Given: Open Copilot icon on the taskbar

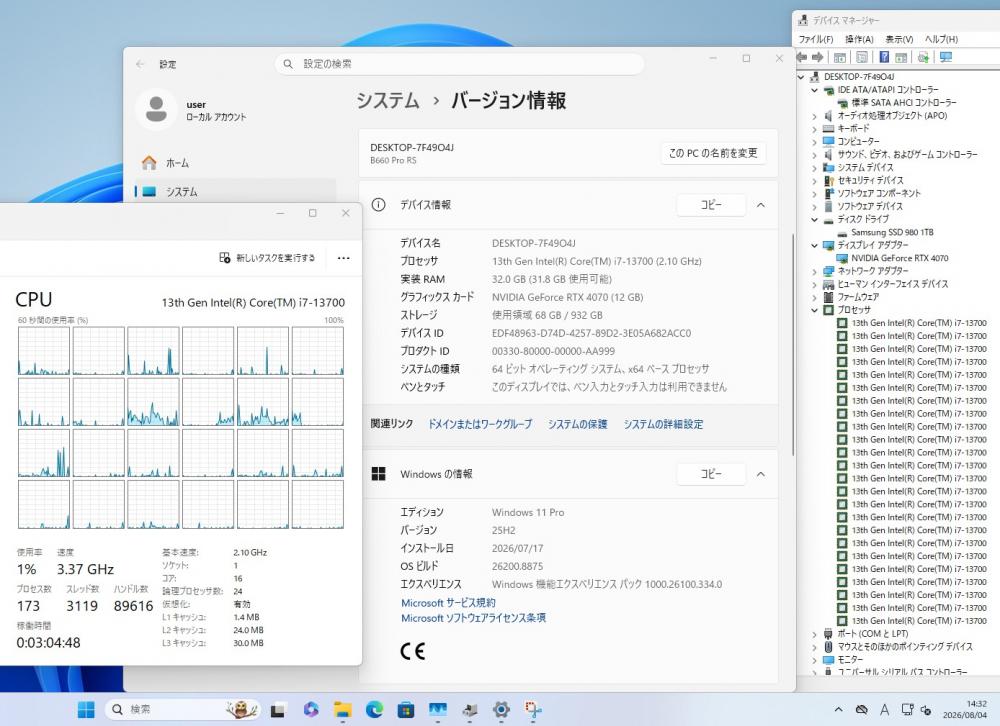Looking at the screenshot, I should [311, 709].
